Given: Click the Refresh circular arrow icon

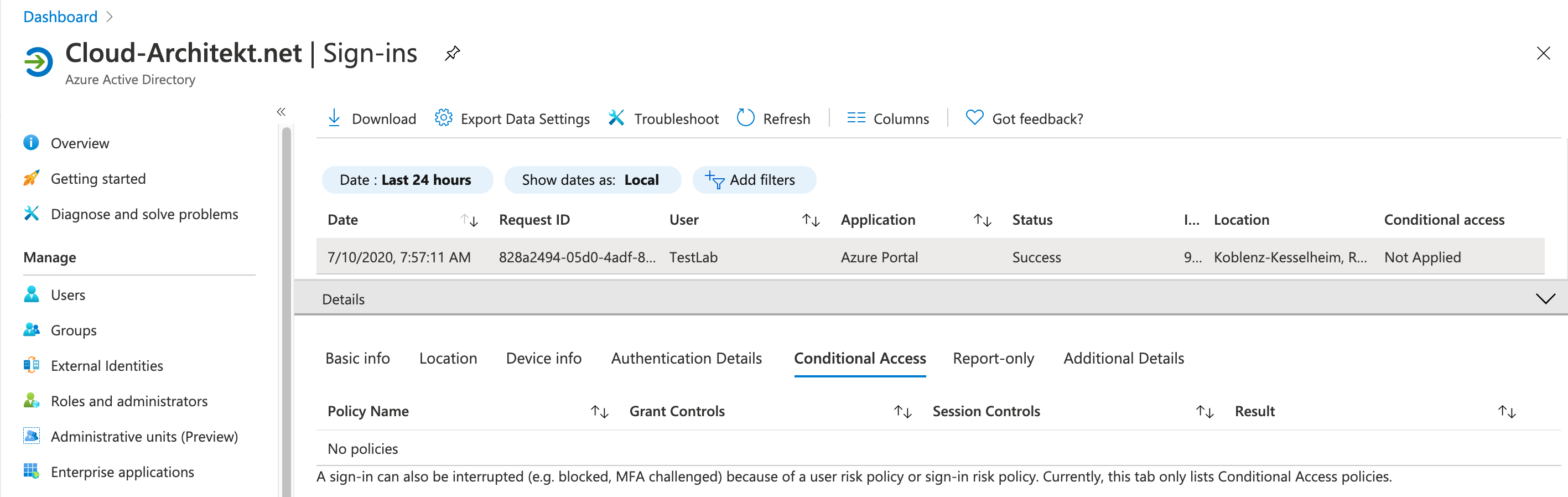Looking at the screenshot, I should (x=745, y=117).
